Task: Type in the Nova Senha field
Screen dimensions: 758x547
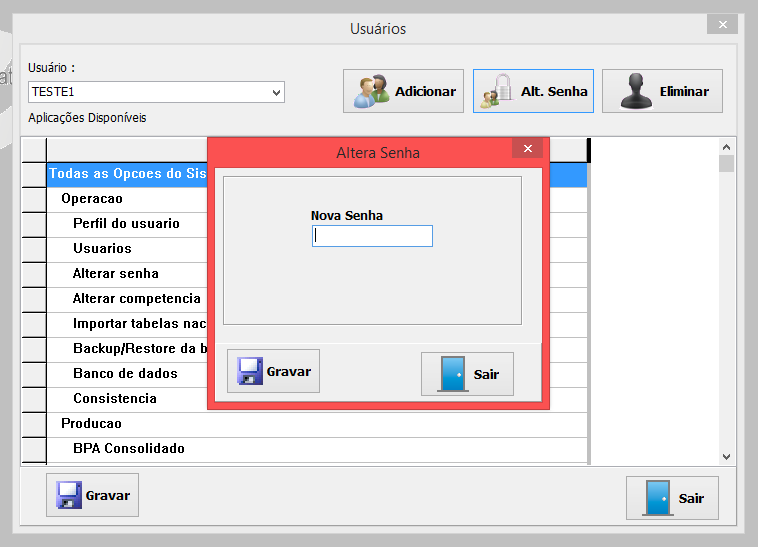Action: (372, 236)
